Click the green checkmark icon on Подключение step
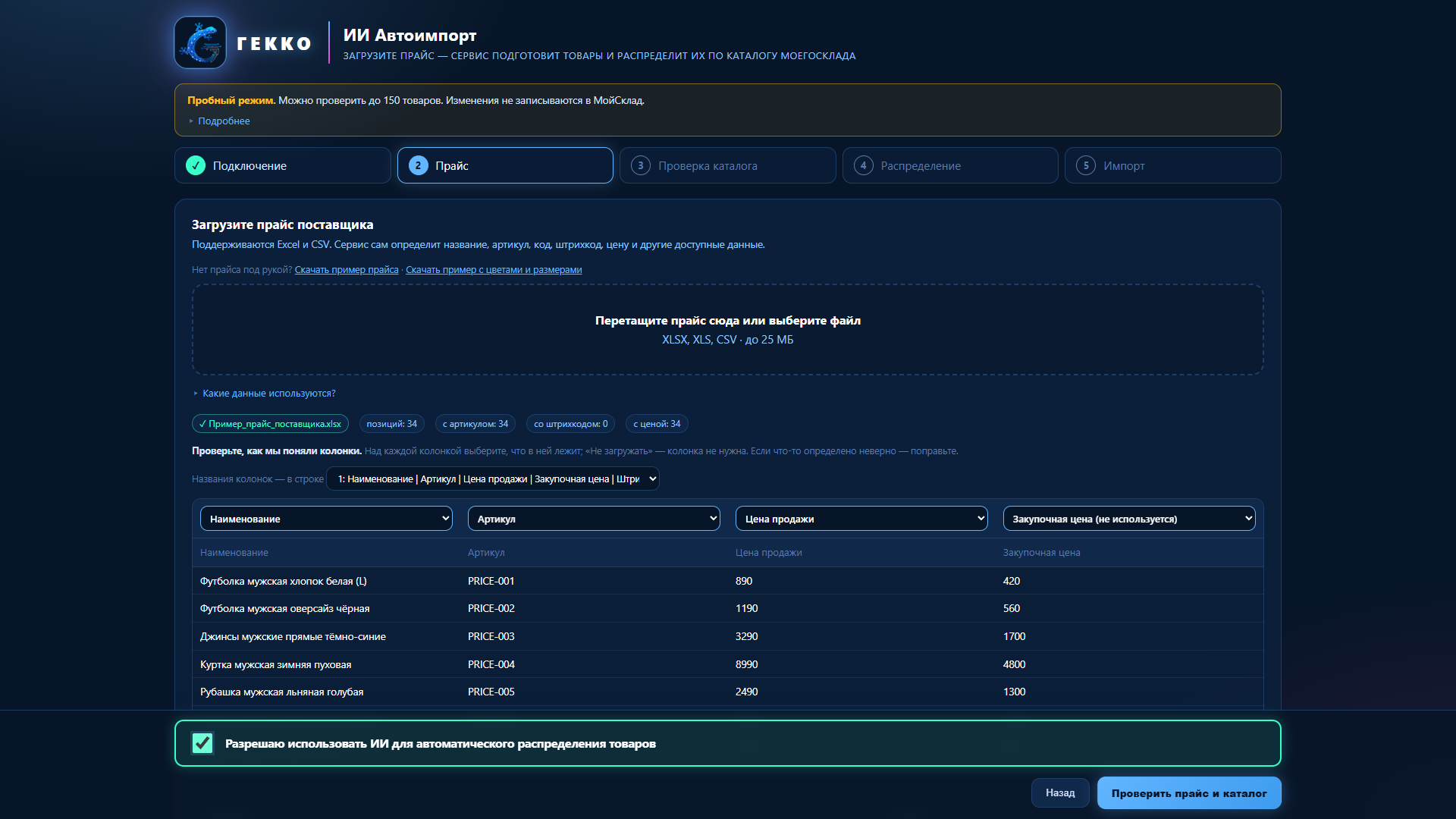This screenshot has width=1456, height=819. [196, 165]
